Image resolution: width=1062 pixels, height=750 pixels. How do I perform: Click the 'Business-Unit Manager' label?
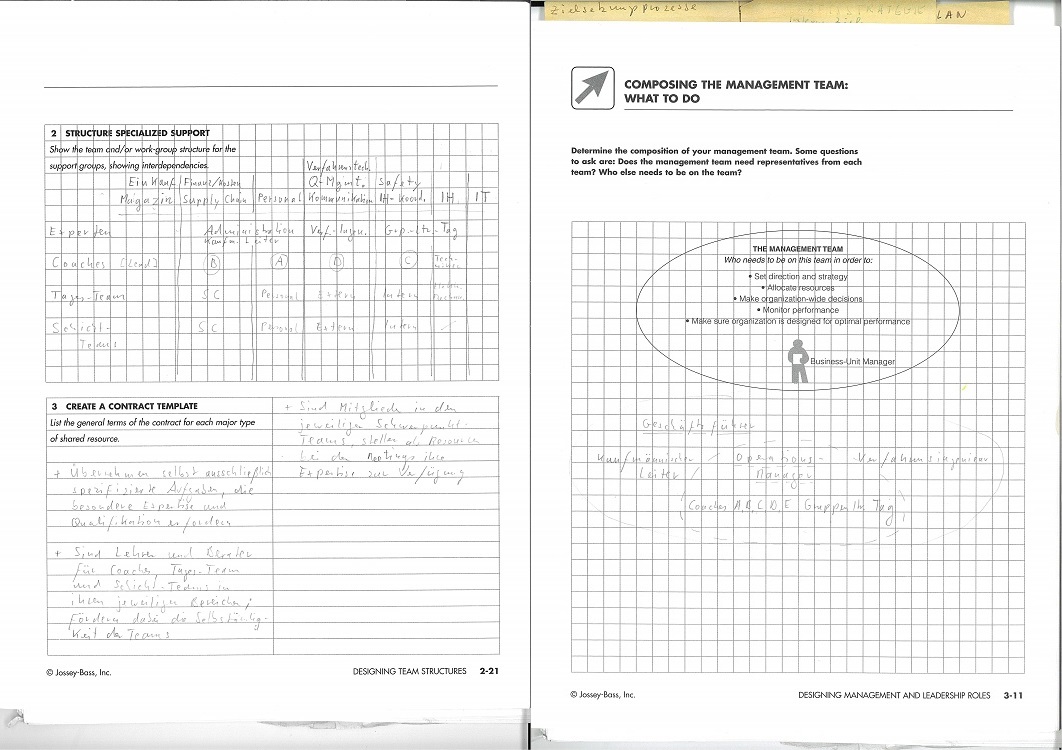click(852, 361)
